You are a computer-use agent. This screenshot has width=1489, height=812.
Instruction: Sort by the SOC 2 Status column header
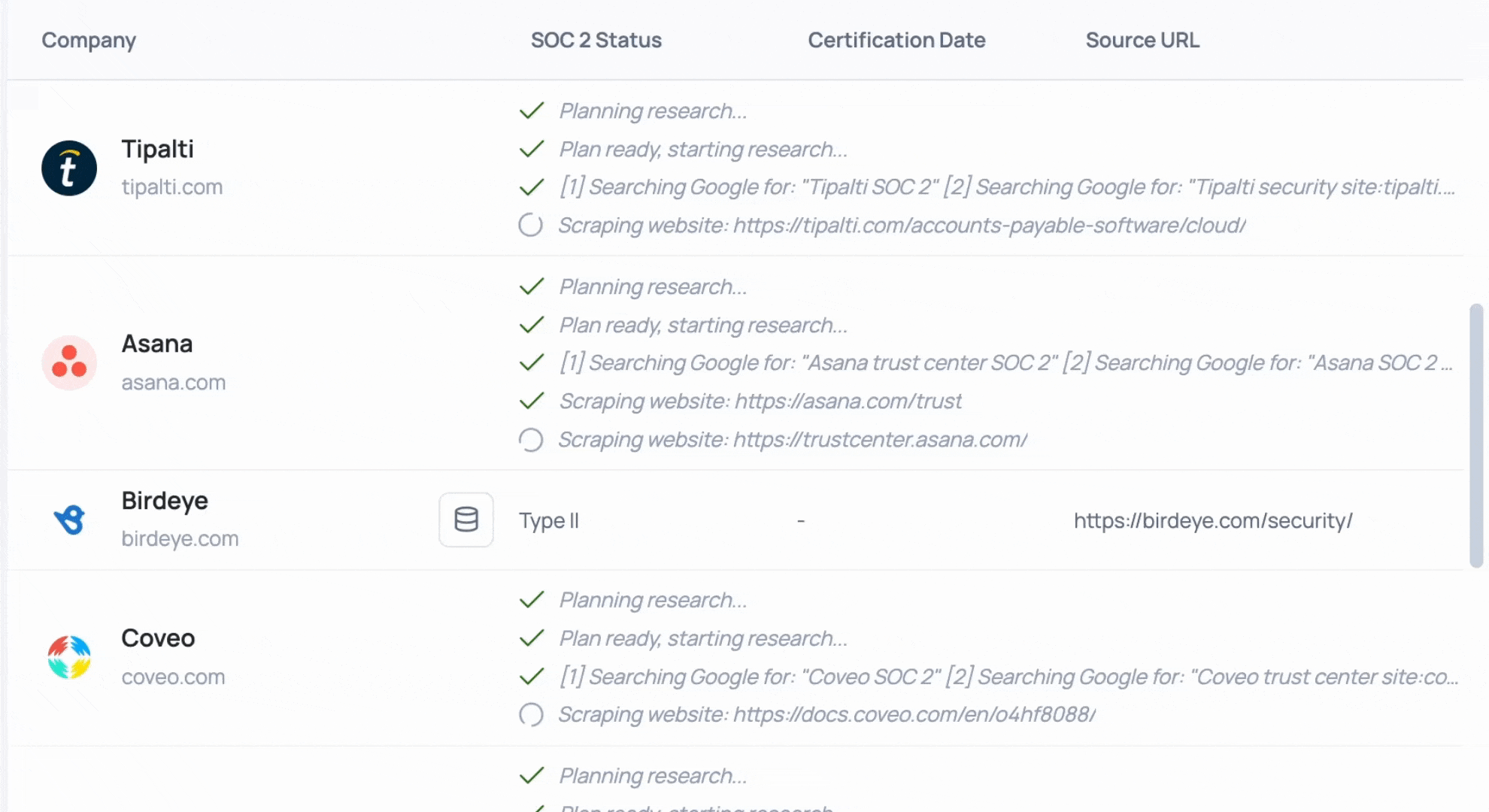596,40
